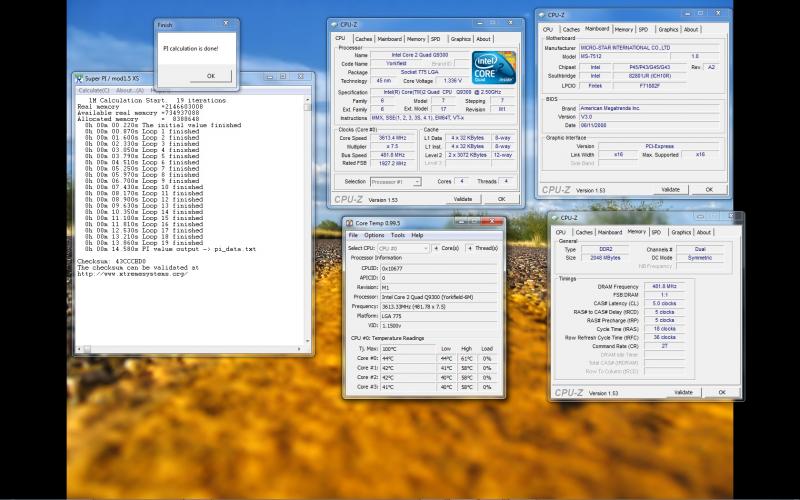Click the Core Temp Frequency value field
The width and height of the screenshot is (800, 500).
[438, 307]
